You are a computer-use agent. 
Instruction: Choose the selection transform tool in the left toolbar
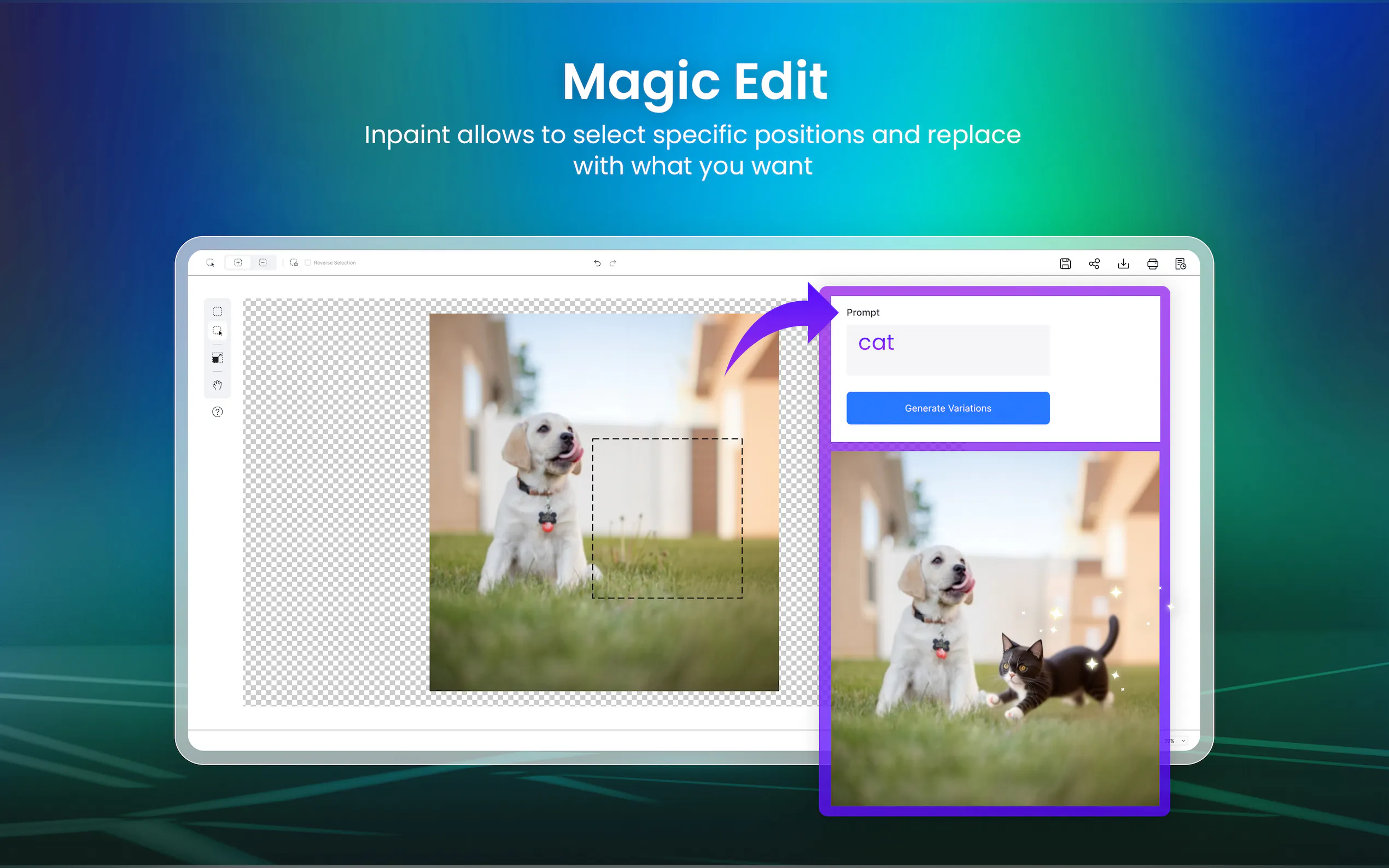tap(217, 358)
